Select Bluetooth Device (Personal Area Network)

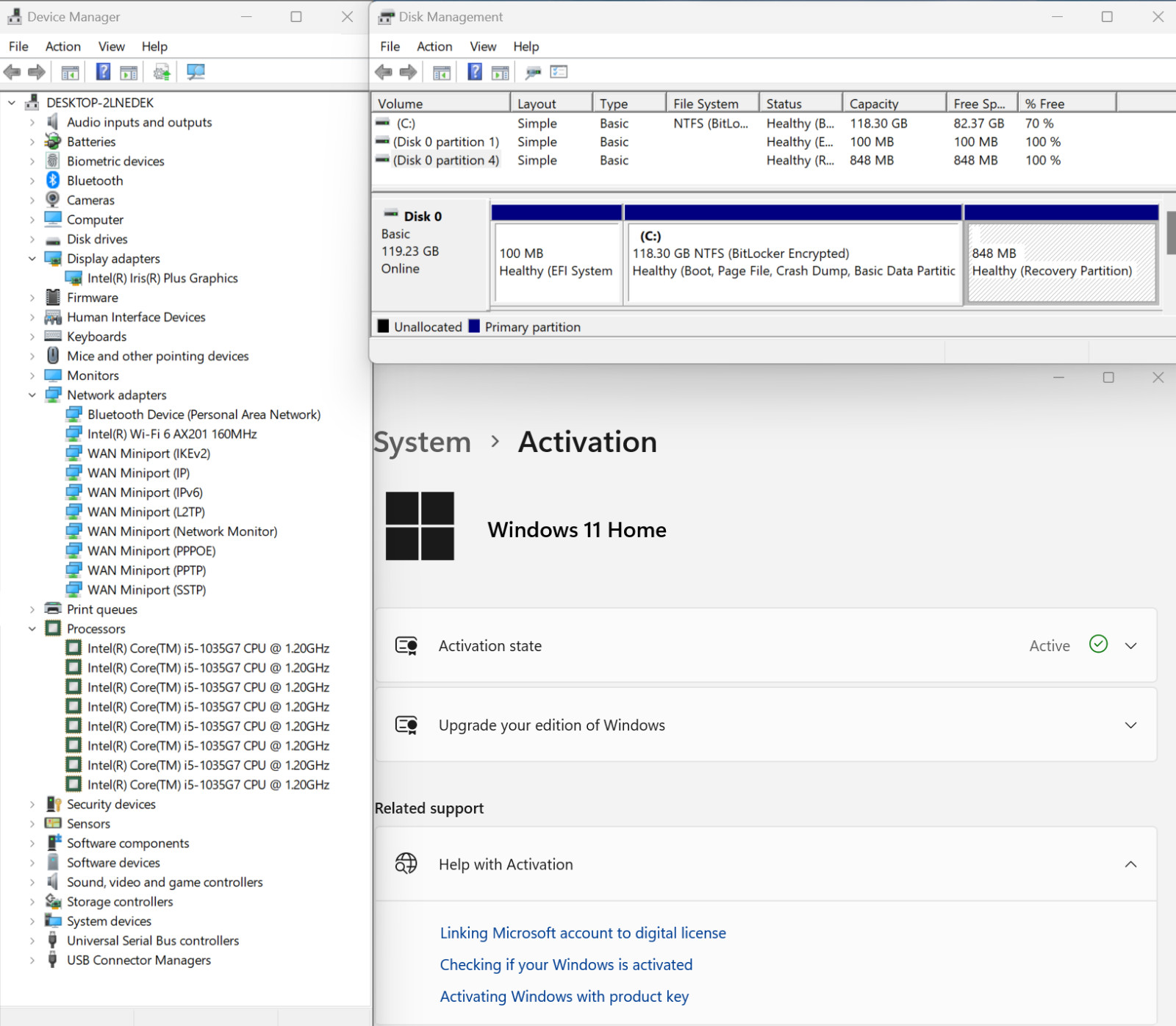pyautogui.click(x=204, y=415)
